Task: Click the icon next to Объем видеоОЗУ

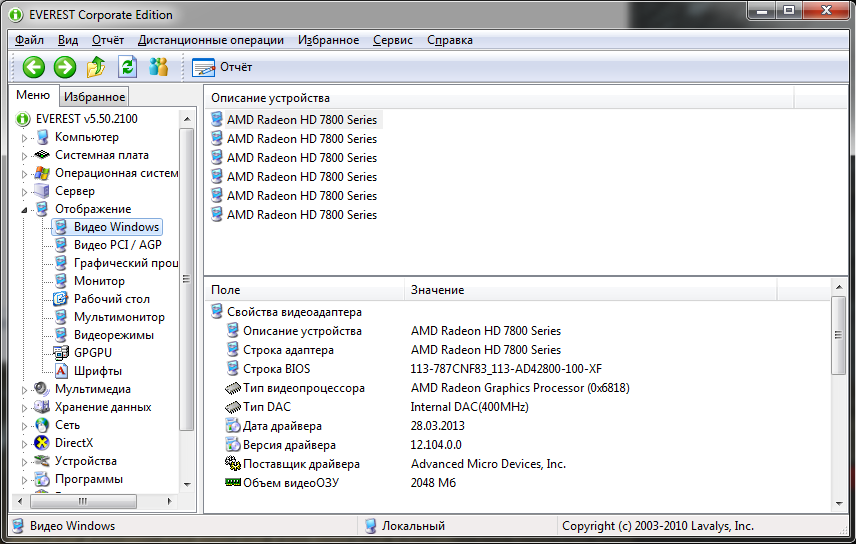Action: coord(233,483)
